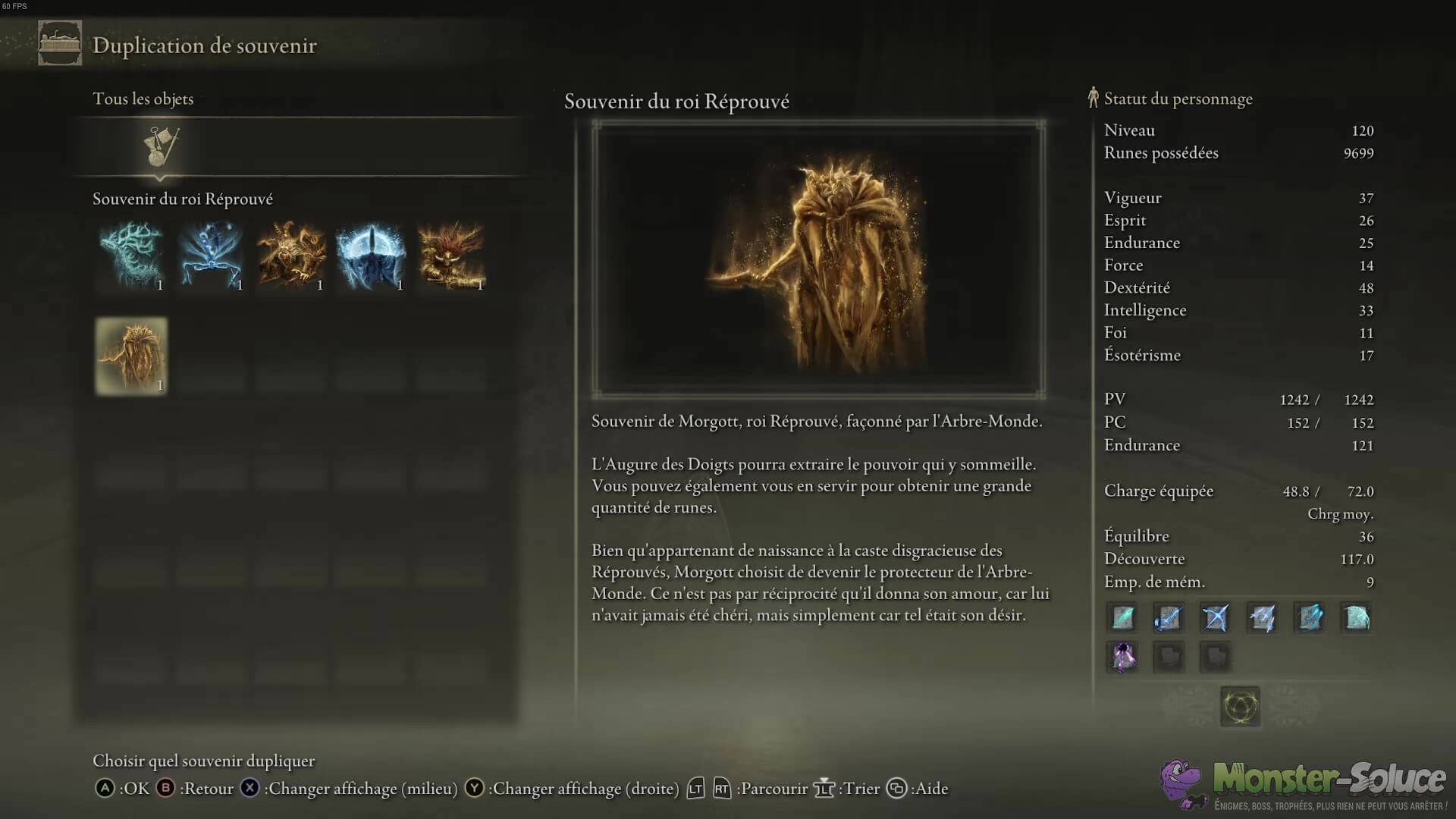Click the Trier sort prompt
The width and height of the screenshot is (1456, 819).
pos(847,789)
